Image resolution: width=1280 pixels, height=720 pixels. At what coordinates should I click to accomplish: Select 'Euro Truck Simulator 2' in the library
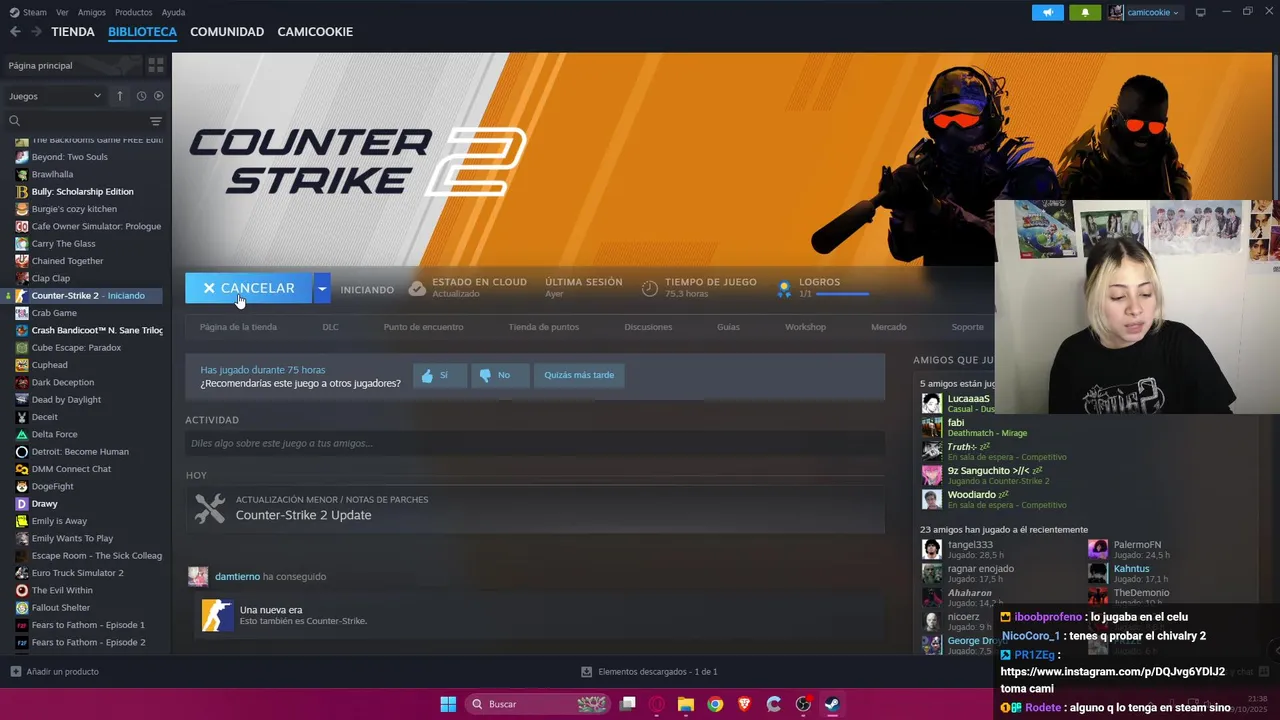coord(77,573)
